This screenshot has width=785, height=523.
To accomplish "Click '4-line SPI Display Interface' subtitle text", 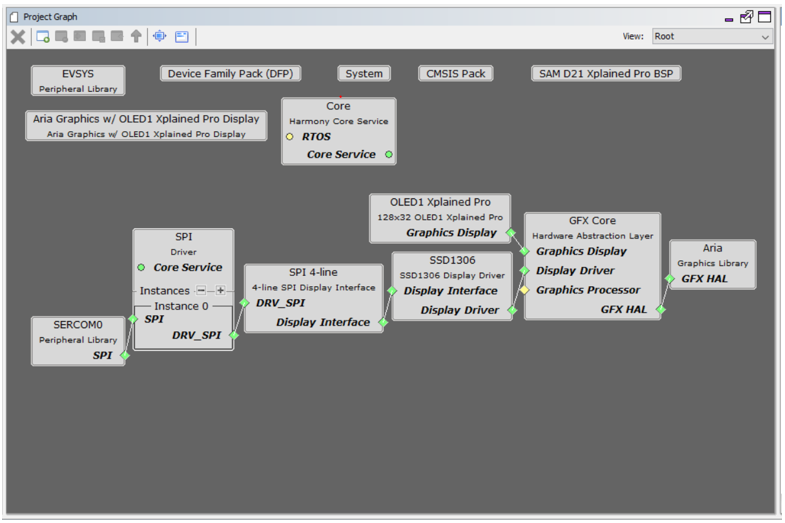I will tap(313, 287).
